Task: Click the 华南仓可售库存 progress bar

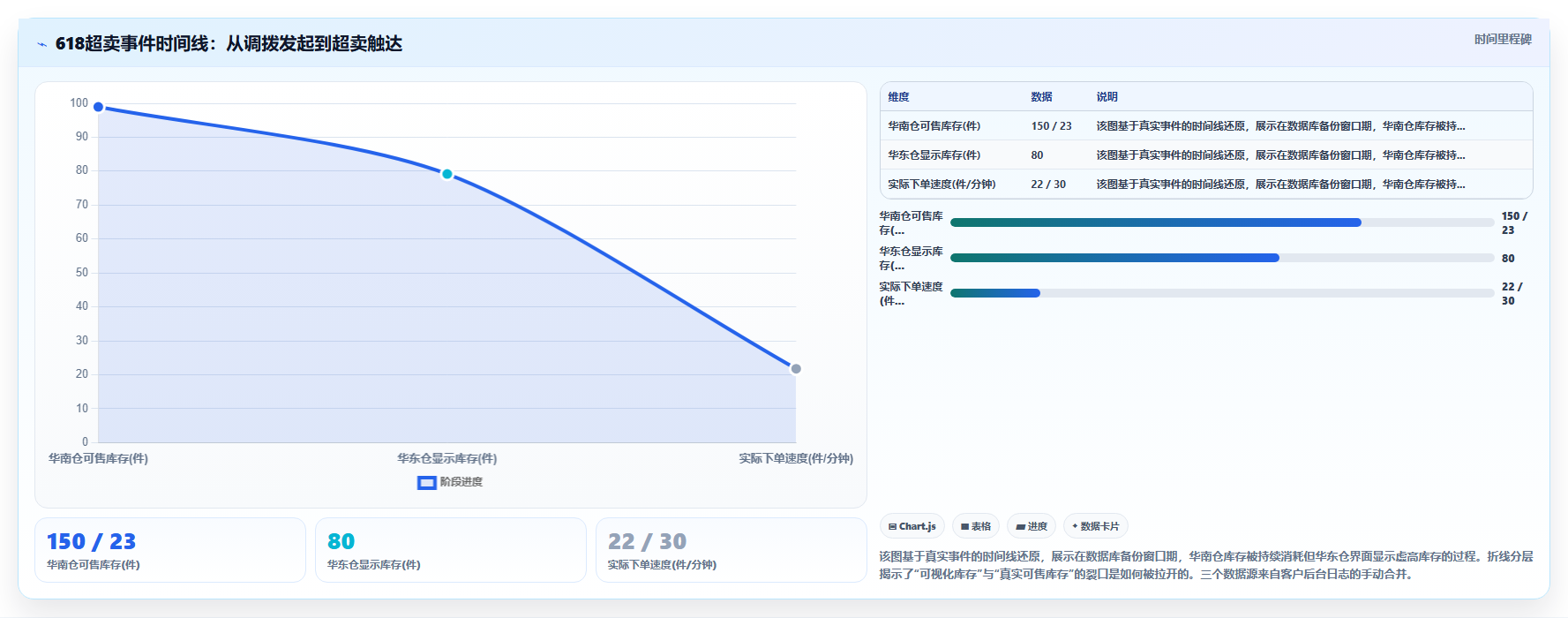Action: pos(1222,222)
